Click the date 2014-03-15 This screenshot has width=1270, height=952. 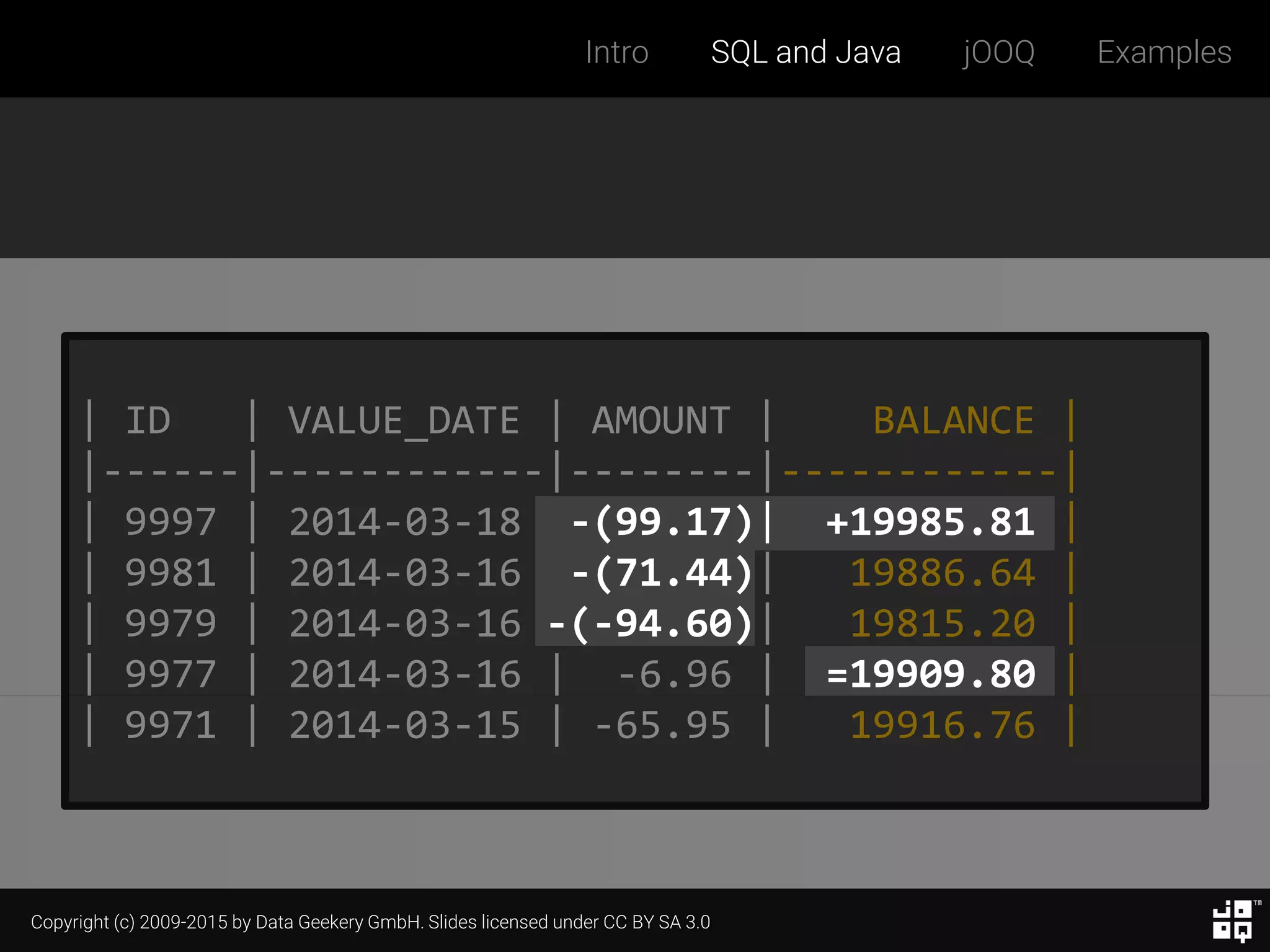point(404,725)
